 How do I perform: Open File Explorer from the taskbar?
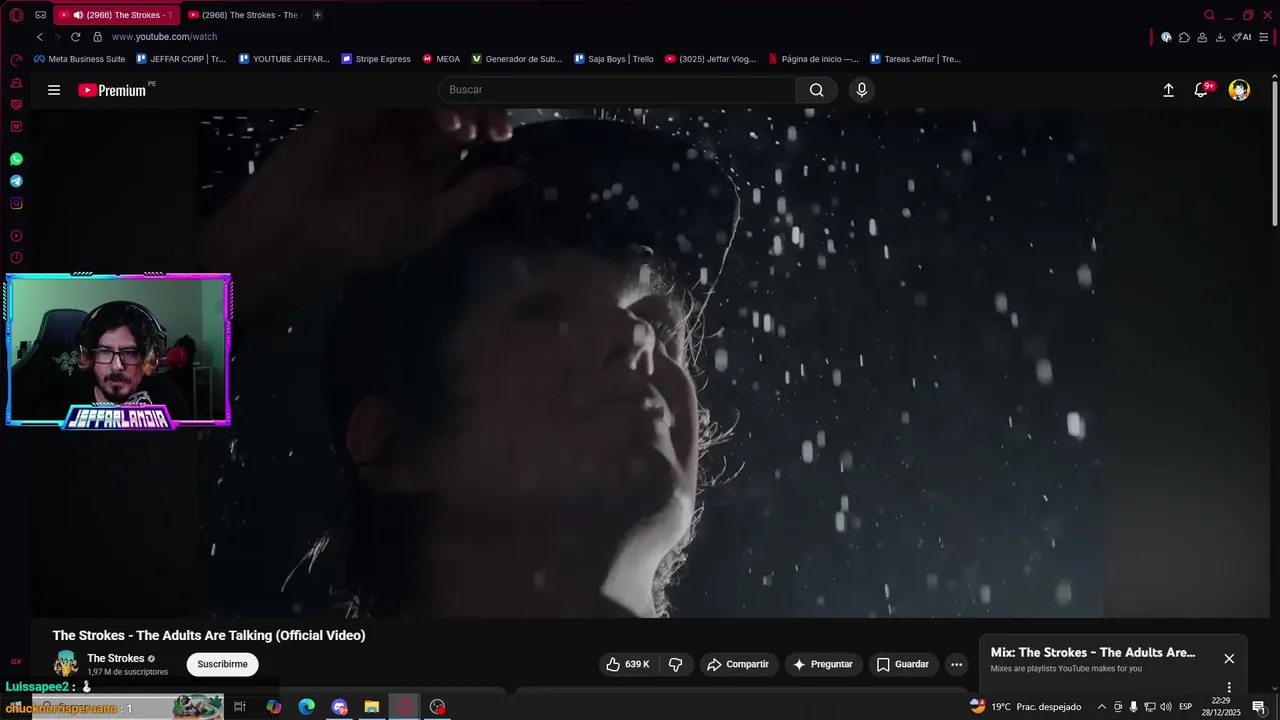pos(372,707)
